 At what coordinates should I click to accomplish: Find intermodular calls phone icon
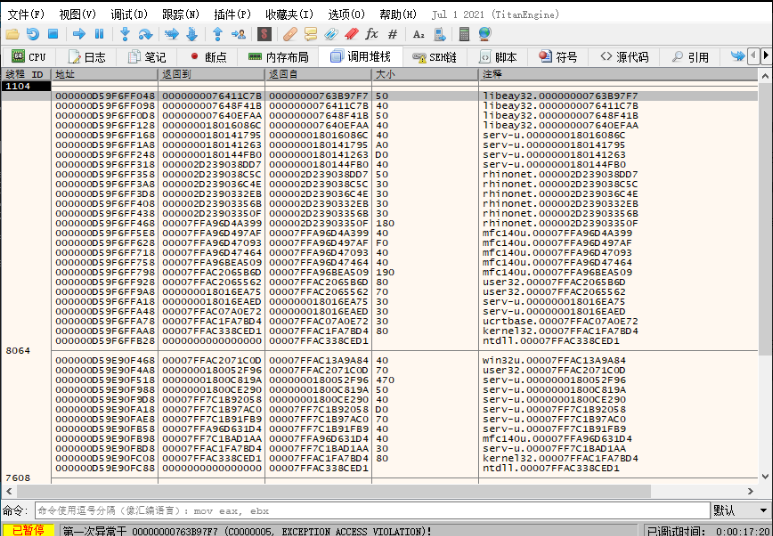439,34
